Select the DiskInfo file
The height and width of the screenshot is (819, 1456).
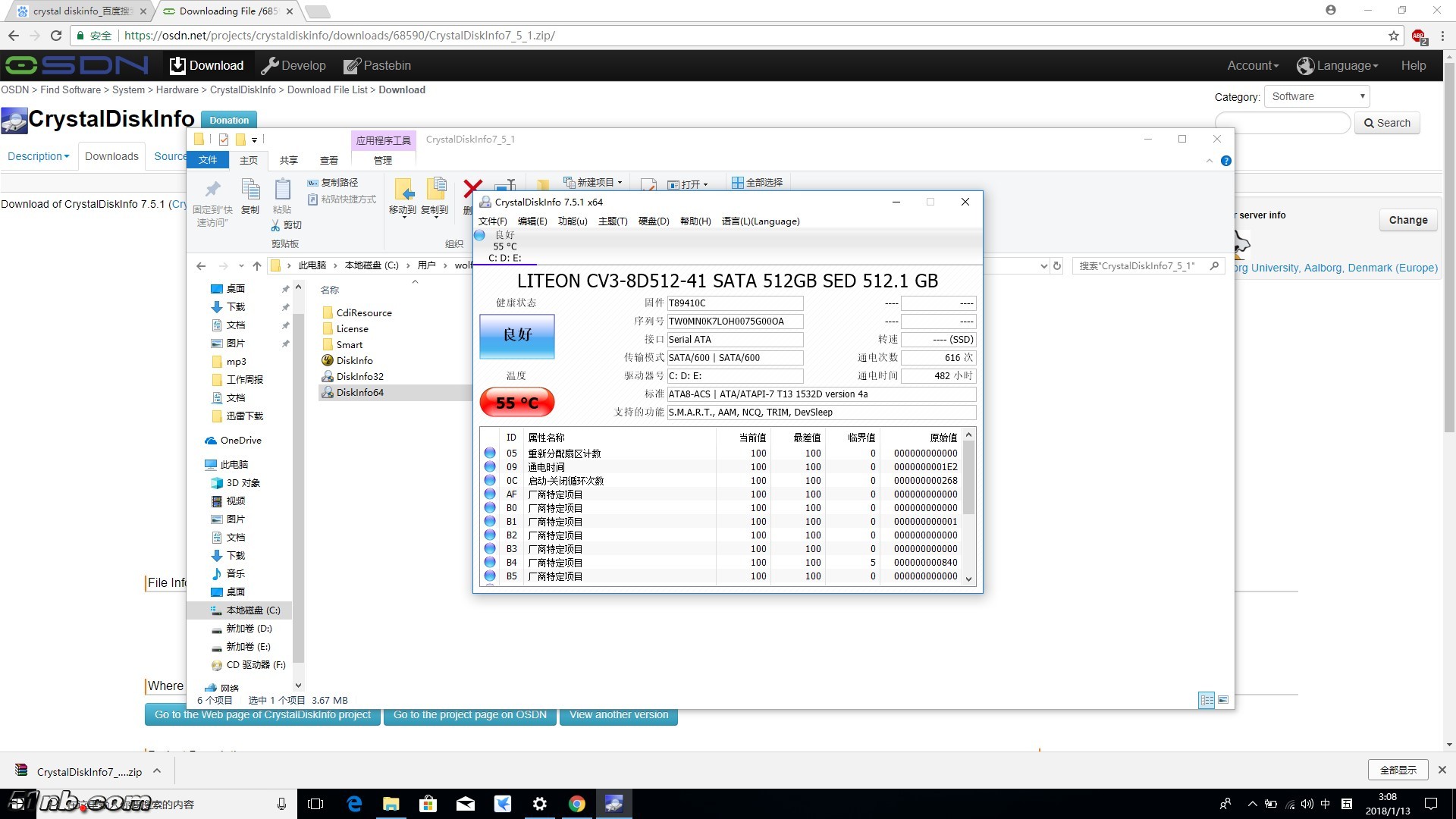coord(355,361)
